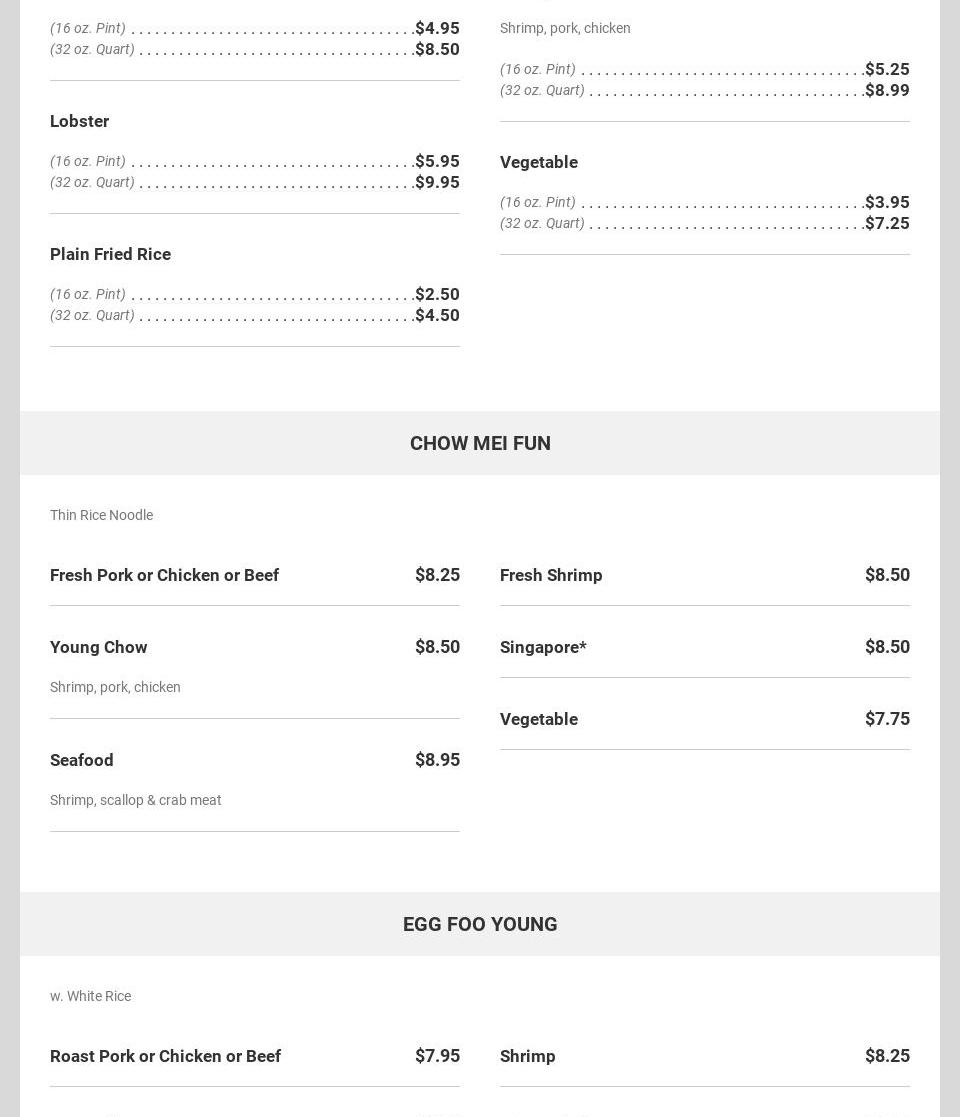This screenshot has height=1117, width=960.
Task: Choose the Shrimp egg foo young item
Action: [x=528, y=1056]
